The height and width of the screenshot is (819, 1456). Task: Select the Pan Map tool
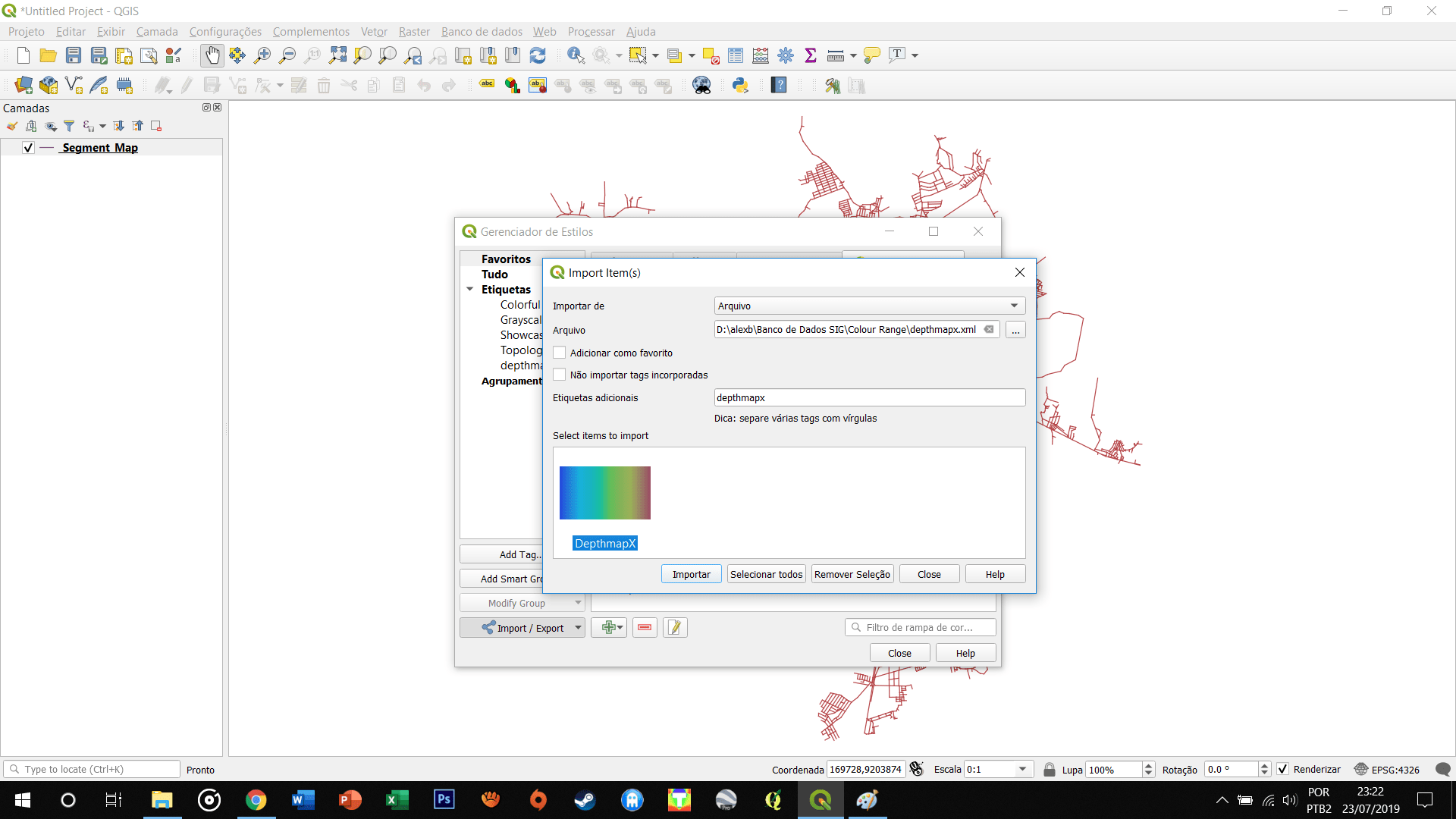coord(212,55)
